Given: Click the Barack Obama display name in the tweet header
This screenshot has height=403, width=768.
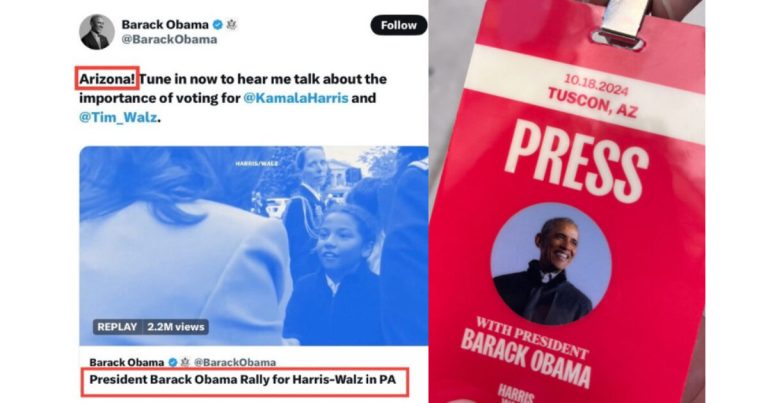Looking at the screenshot, I should point(165,24).
